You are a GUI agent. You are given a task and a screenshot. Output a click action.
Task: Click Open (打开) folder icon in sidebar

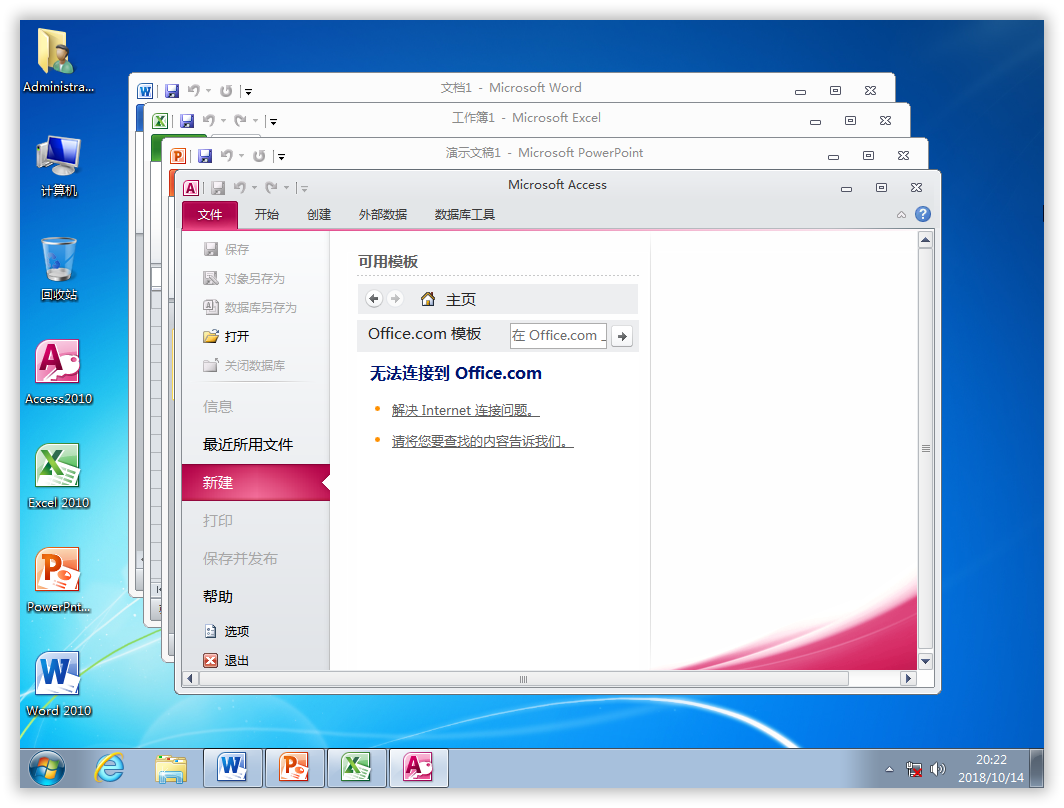[x=210, y=337]
